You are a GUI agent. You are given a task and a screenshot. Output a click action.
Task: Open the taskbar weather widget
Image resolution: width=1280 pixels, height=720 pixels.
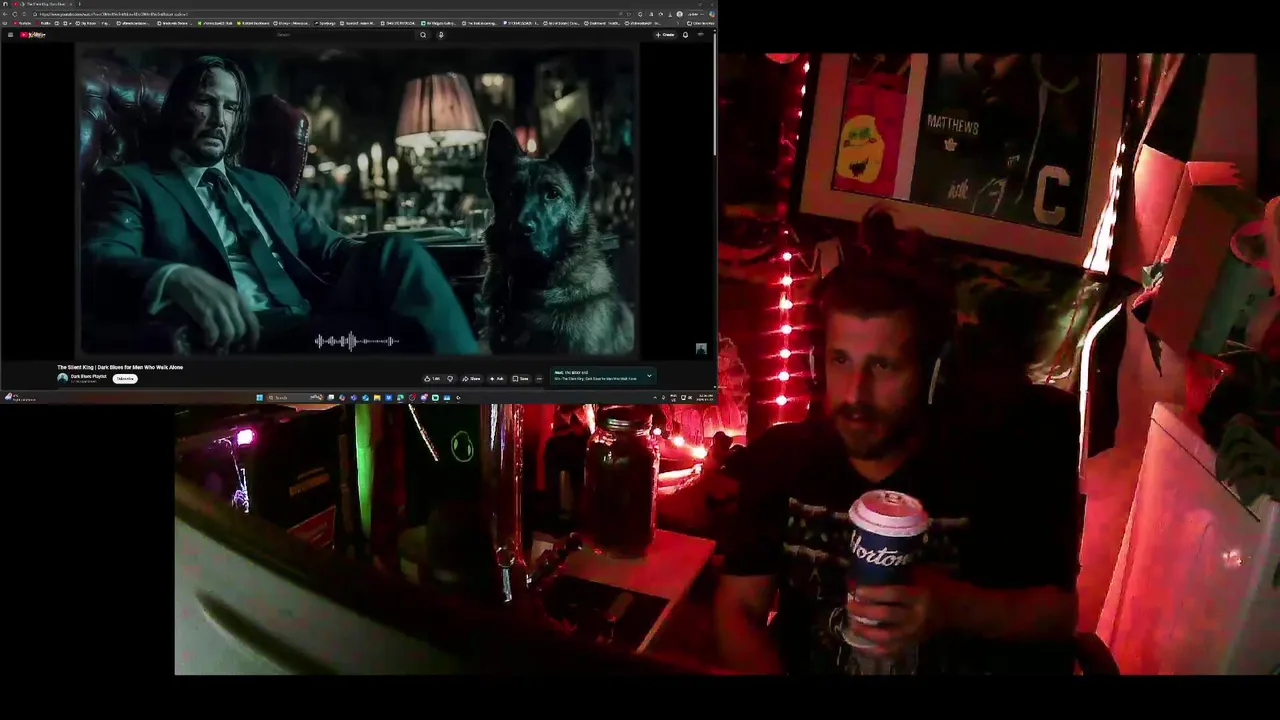pos(20,398)
